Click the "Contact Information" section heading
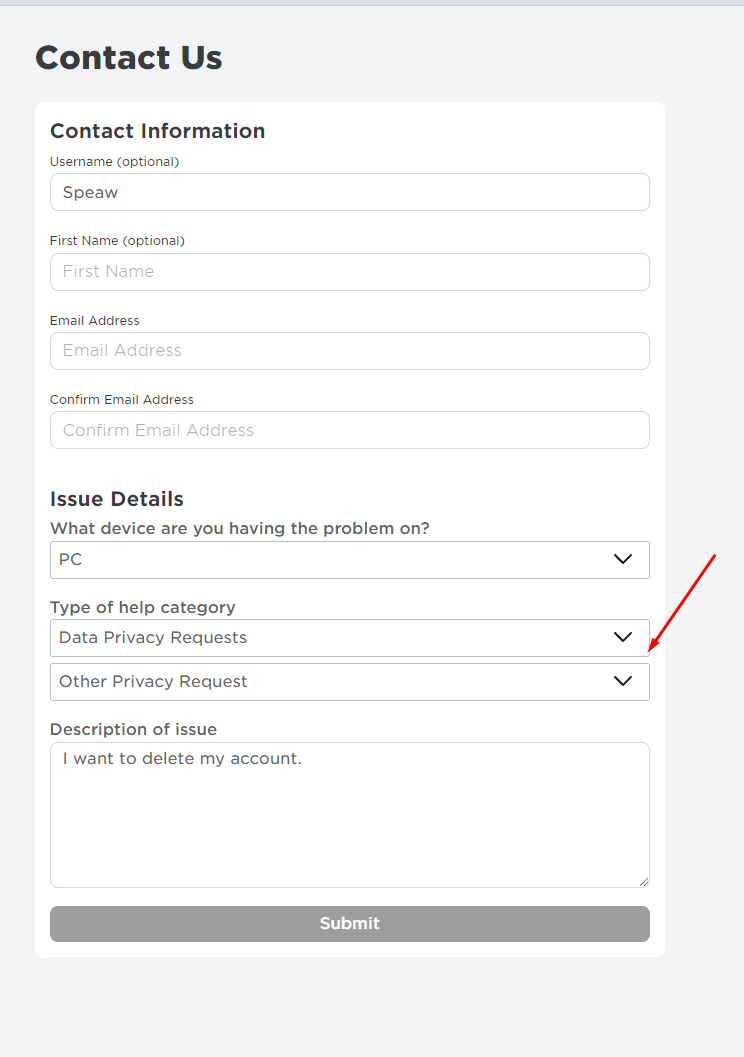The height and width of the screenshot is (1057, 744). tap(157, 131)
